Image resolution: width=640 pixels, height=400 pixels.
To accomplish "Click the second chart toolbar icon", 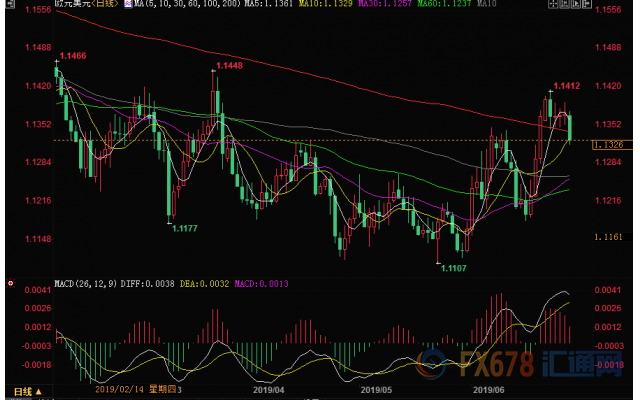I will (x=564, y=4).
